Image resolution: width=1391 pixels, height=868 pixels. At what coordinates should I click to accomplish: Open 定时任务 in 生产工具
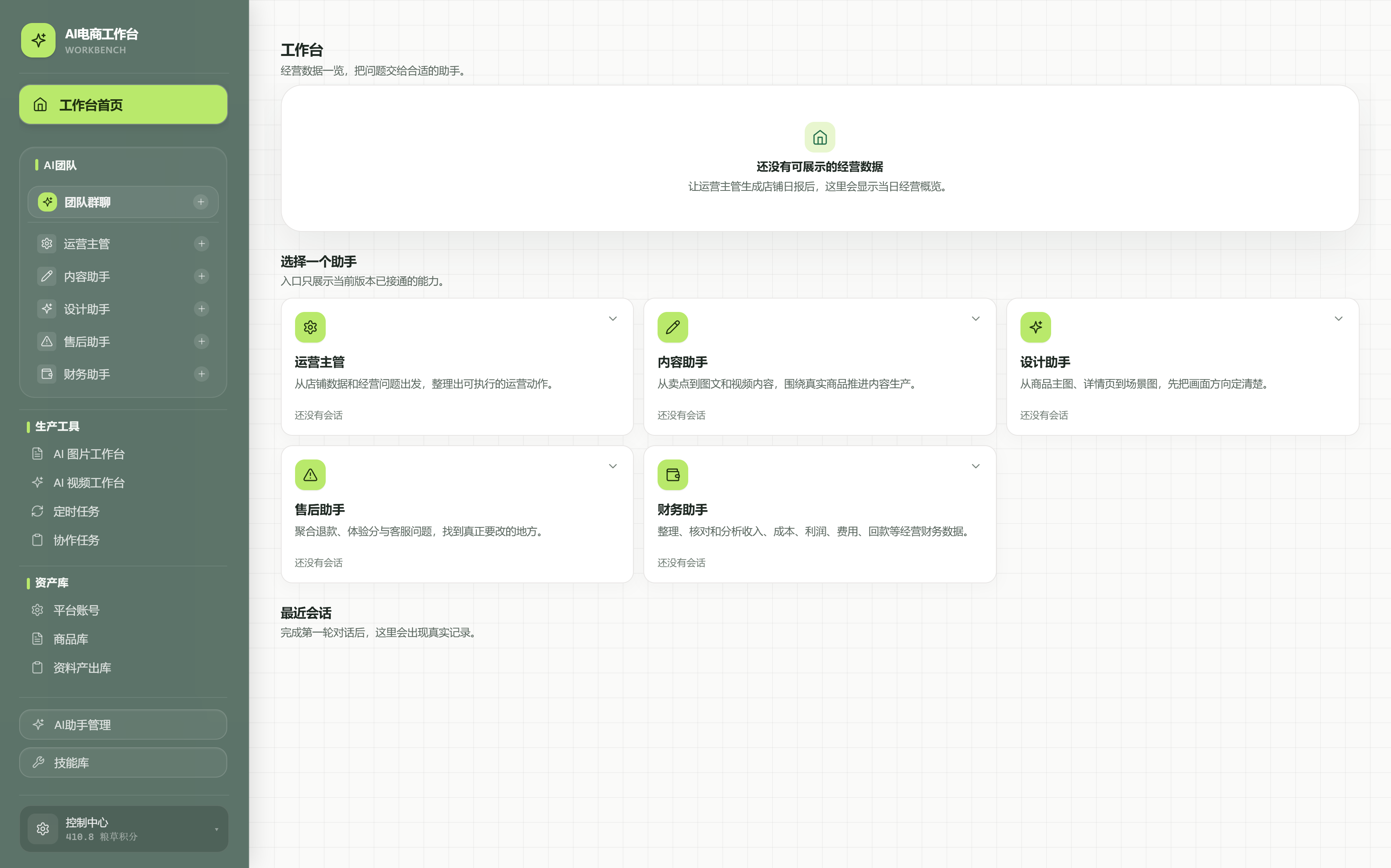click(123, 512)
